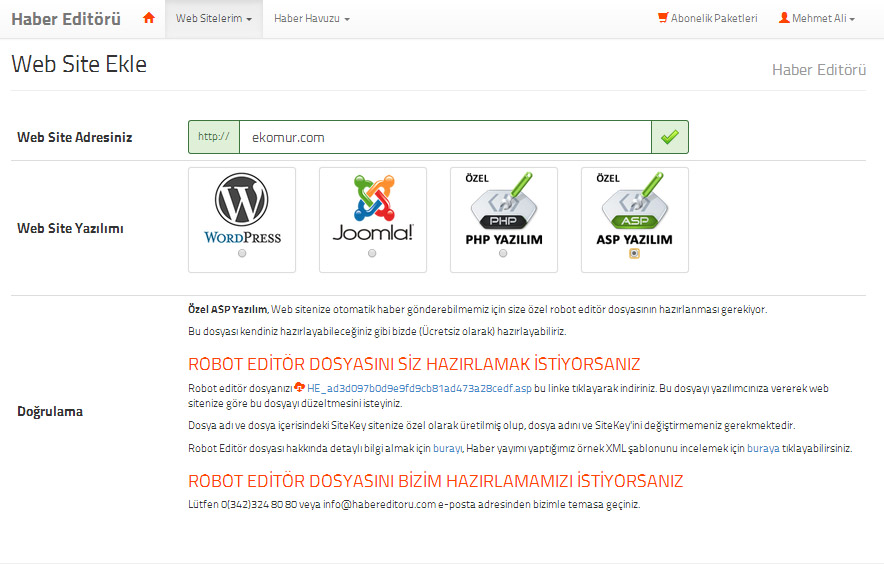Select the Joomla radio button

tap(372, 253)
